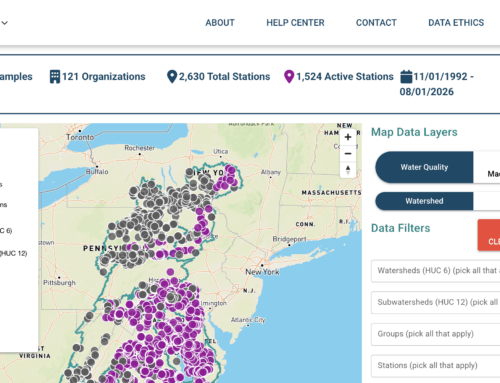Click the Rochester label on the map
Image resolution: width=500 pixels, height=383 pixels.
tap(140, 148)
